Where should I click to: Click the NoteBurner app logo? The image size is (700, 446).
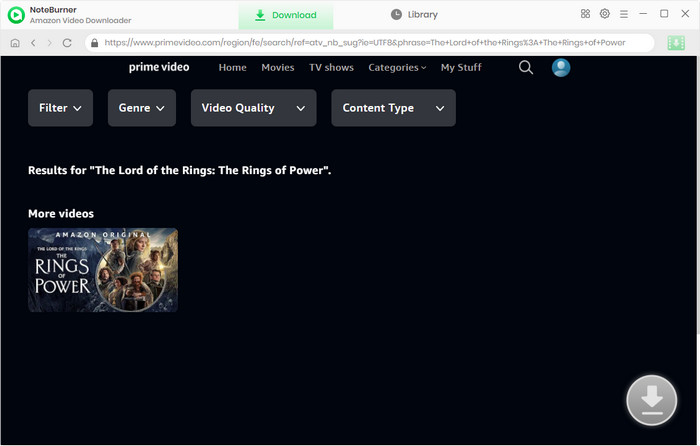point(16,15)
